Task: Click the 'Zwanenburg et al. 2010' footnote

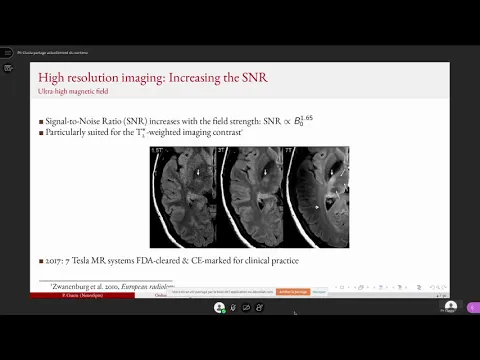Action: coord(112,287)
